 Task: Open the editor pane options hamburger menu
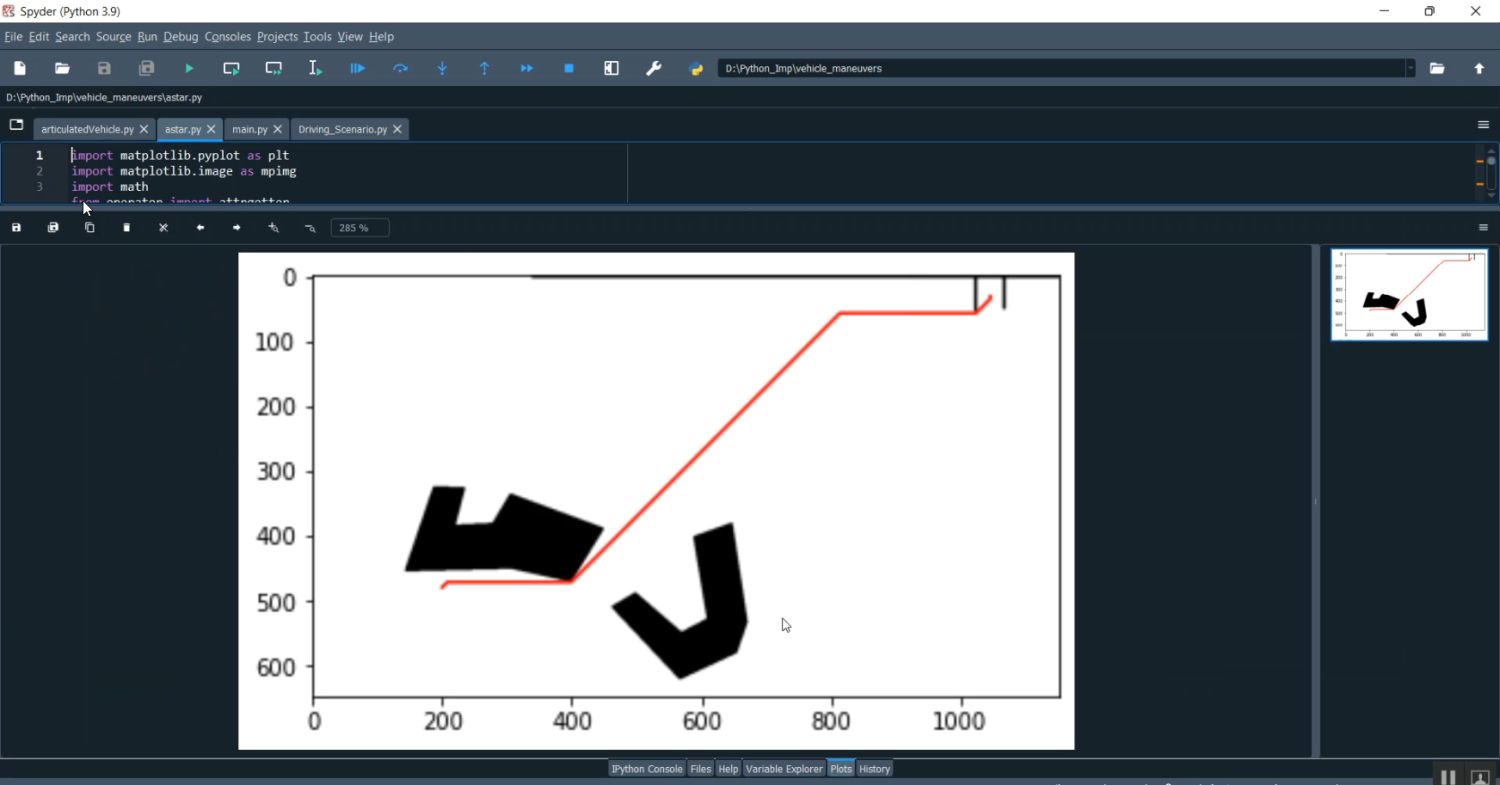tap(1483, 125)
